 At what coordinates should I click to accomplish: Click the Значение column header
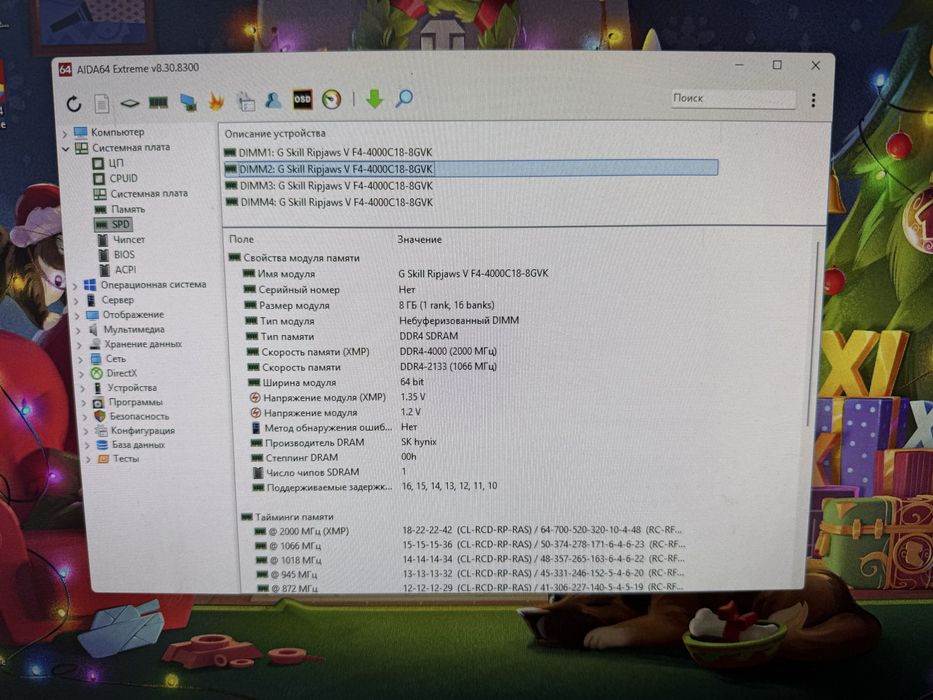pyautogui.click(x=419, y=239)
